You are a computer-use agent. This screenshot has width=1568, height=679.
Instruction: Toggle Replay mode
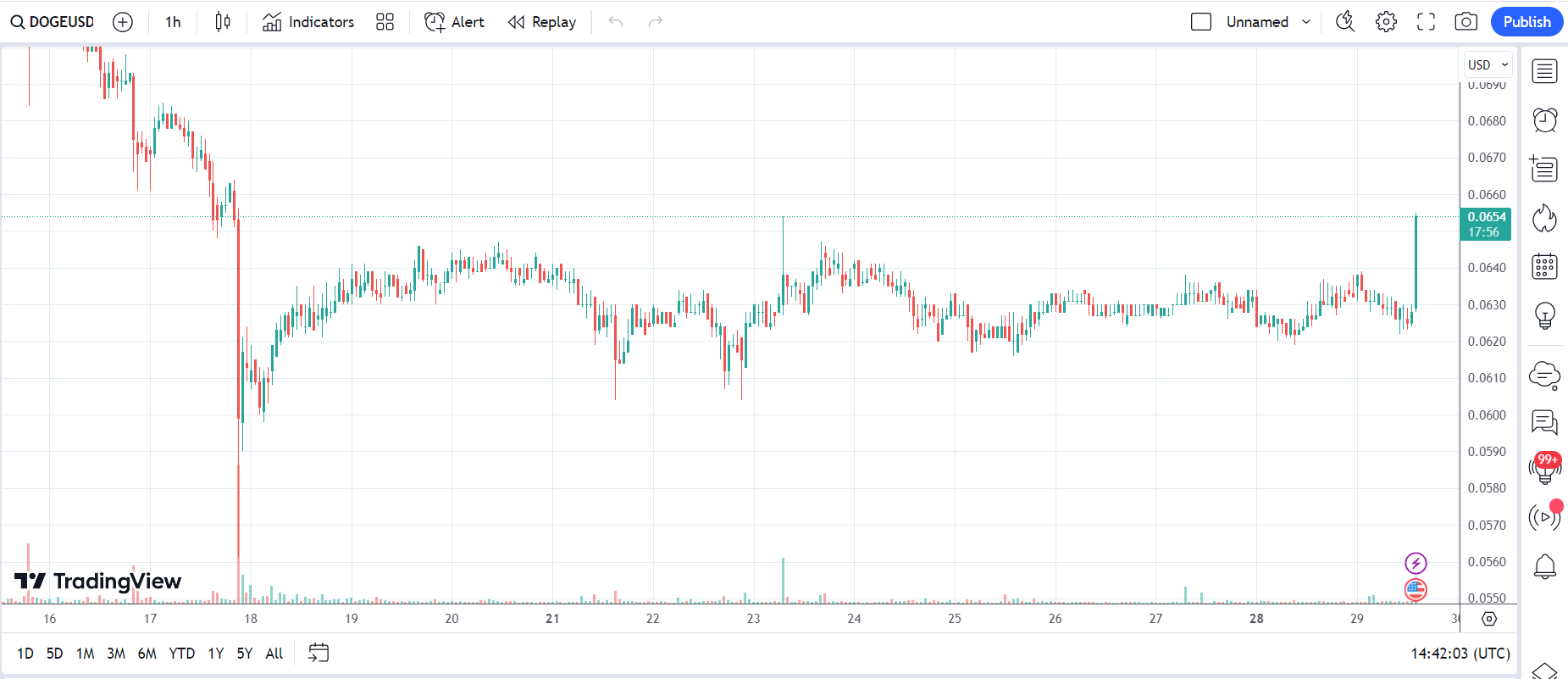pyautogui.click(x=542, y=22)
